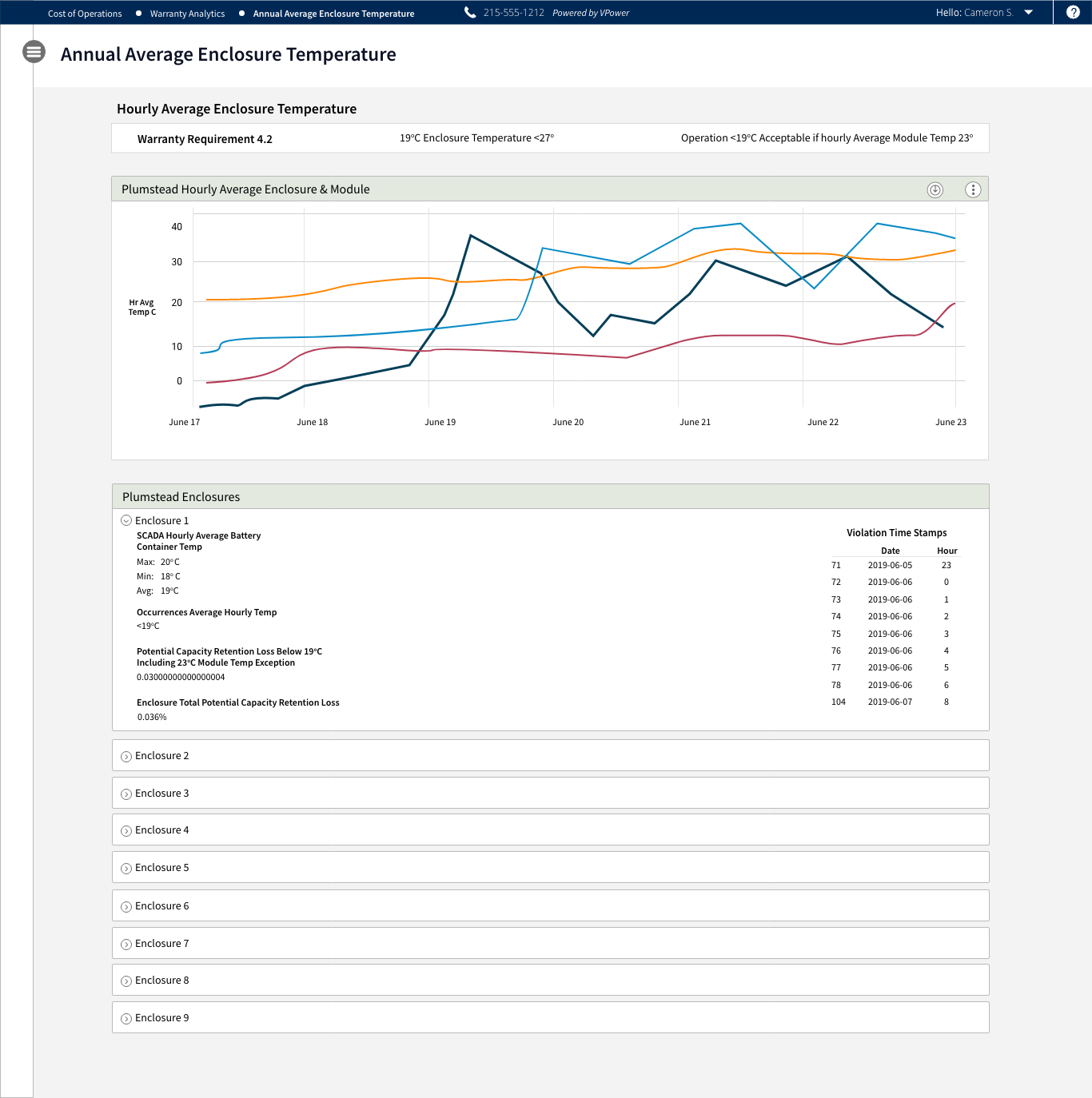Click the Hour column header
Screen dimensions: 1092x1098
point(947,551)
